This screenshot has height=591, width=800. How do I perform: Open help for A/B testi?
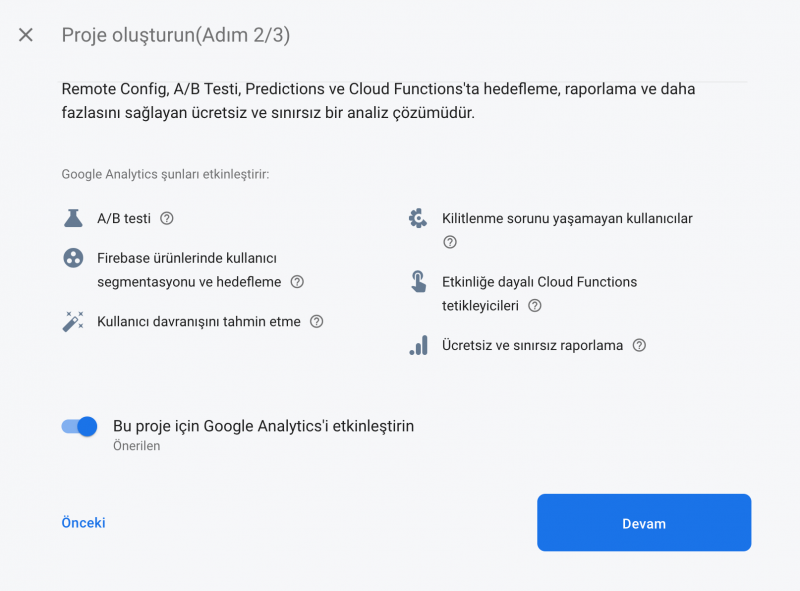(x=165, y=218)
